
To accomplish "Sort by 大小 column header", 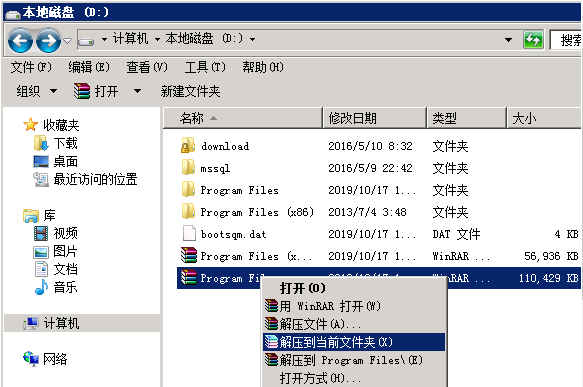I will pyautogui.click(x=544, y=118).
